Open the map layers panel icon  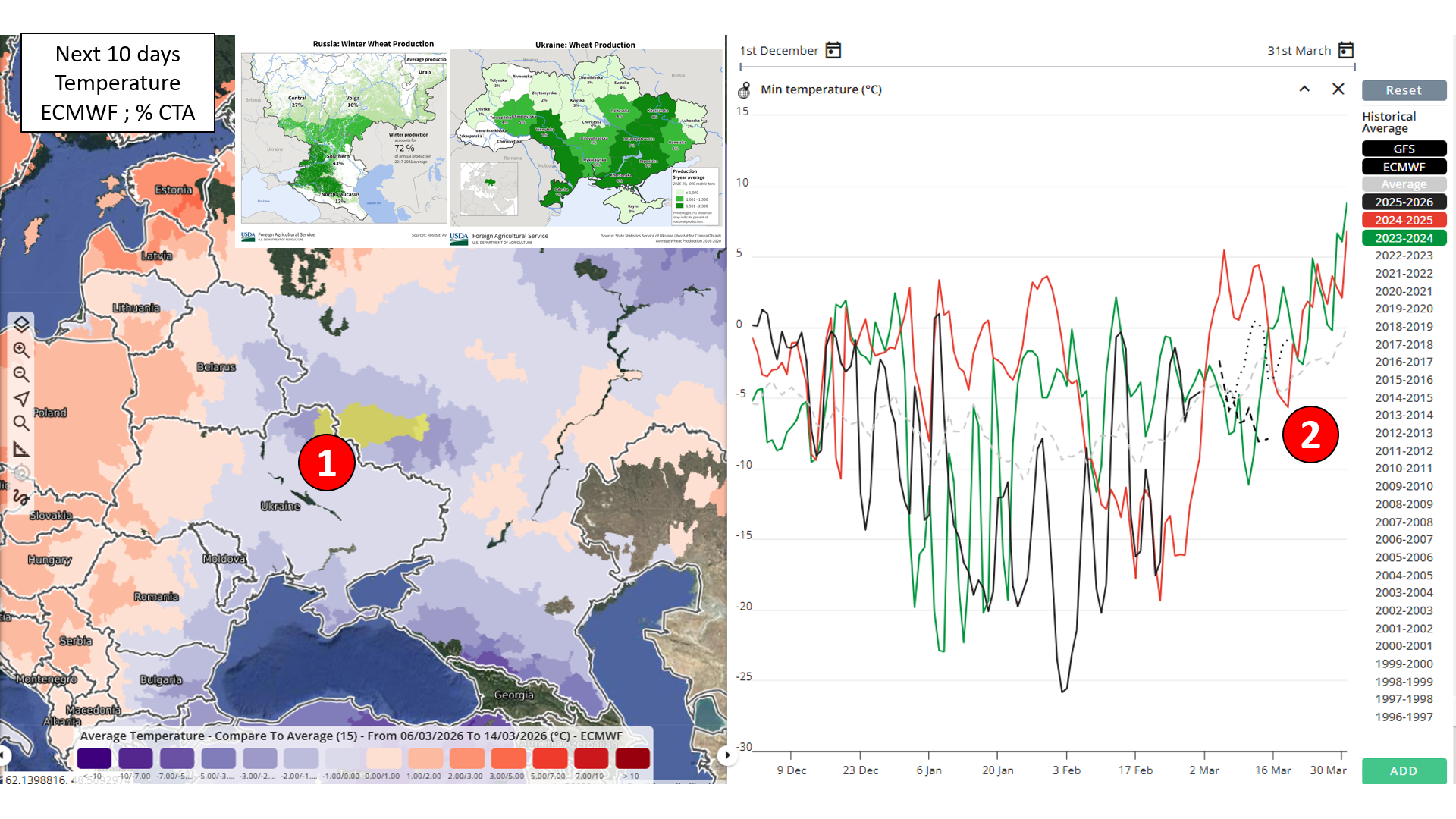pyautogui.click(x=21, y=325)
